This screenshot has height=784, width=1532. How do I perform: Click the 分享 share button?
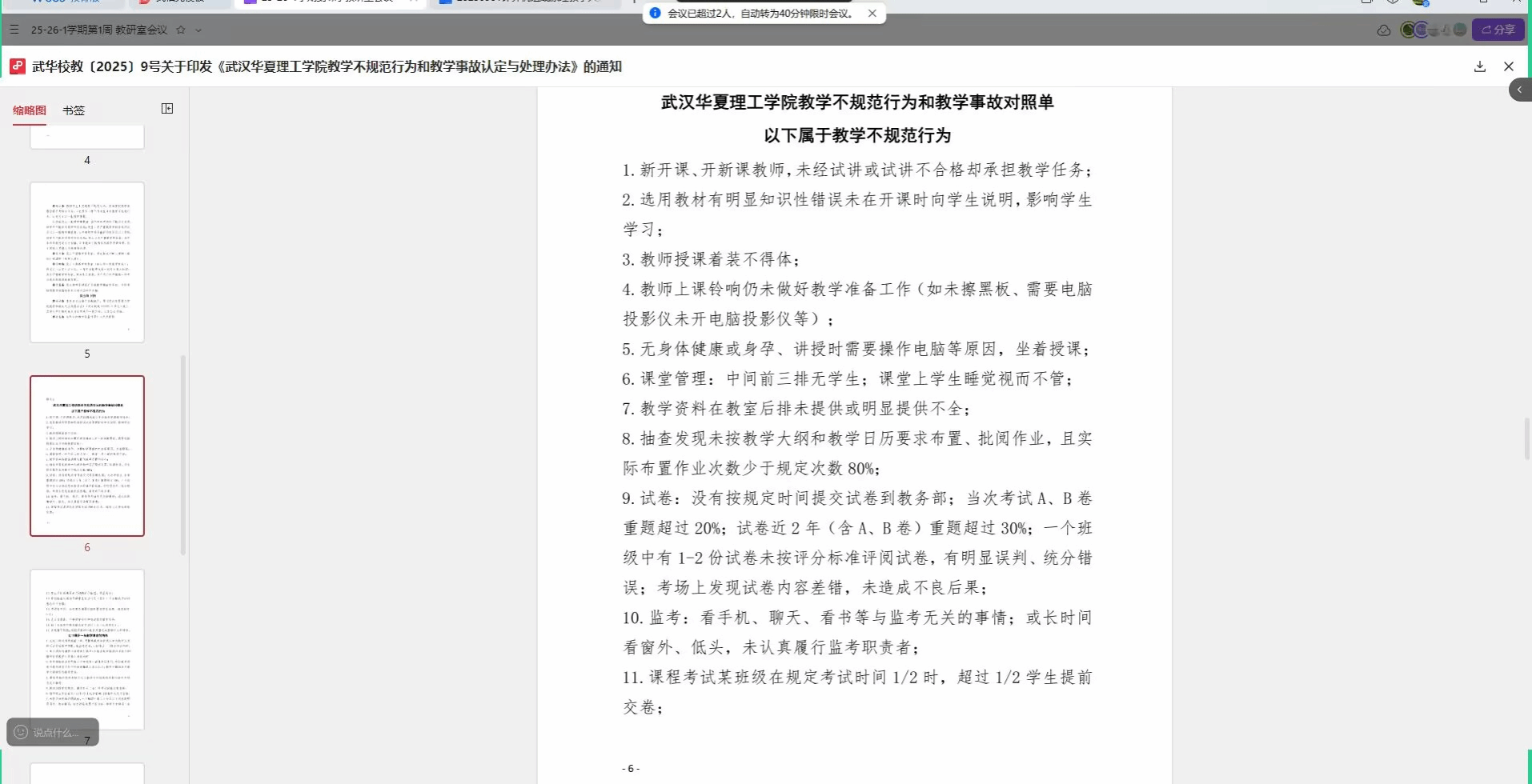(x=1498, y=30)
